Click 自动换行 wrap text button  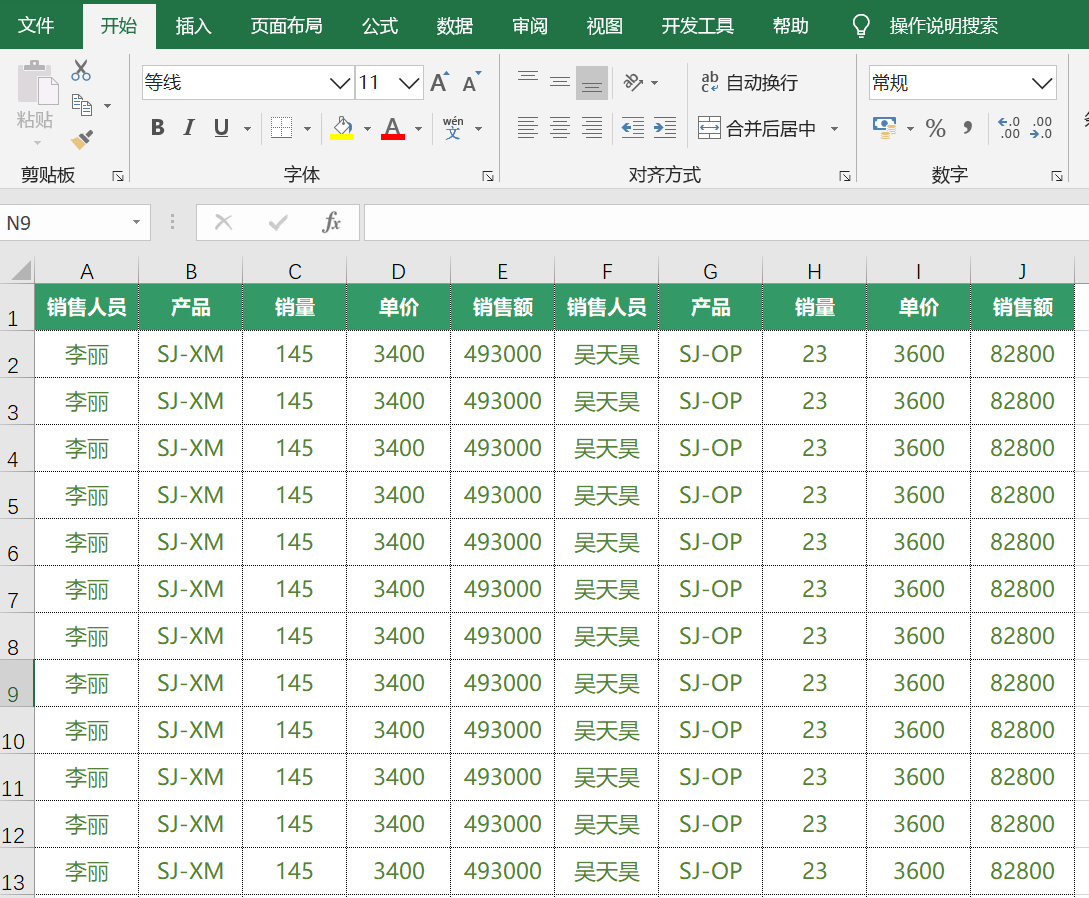point(749,83)
